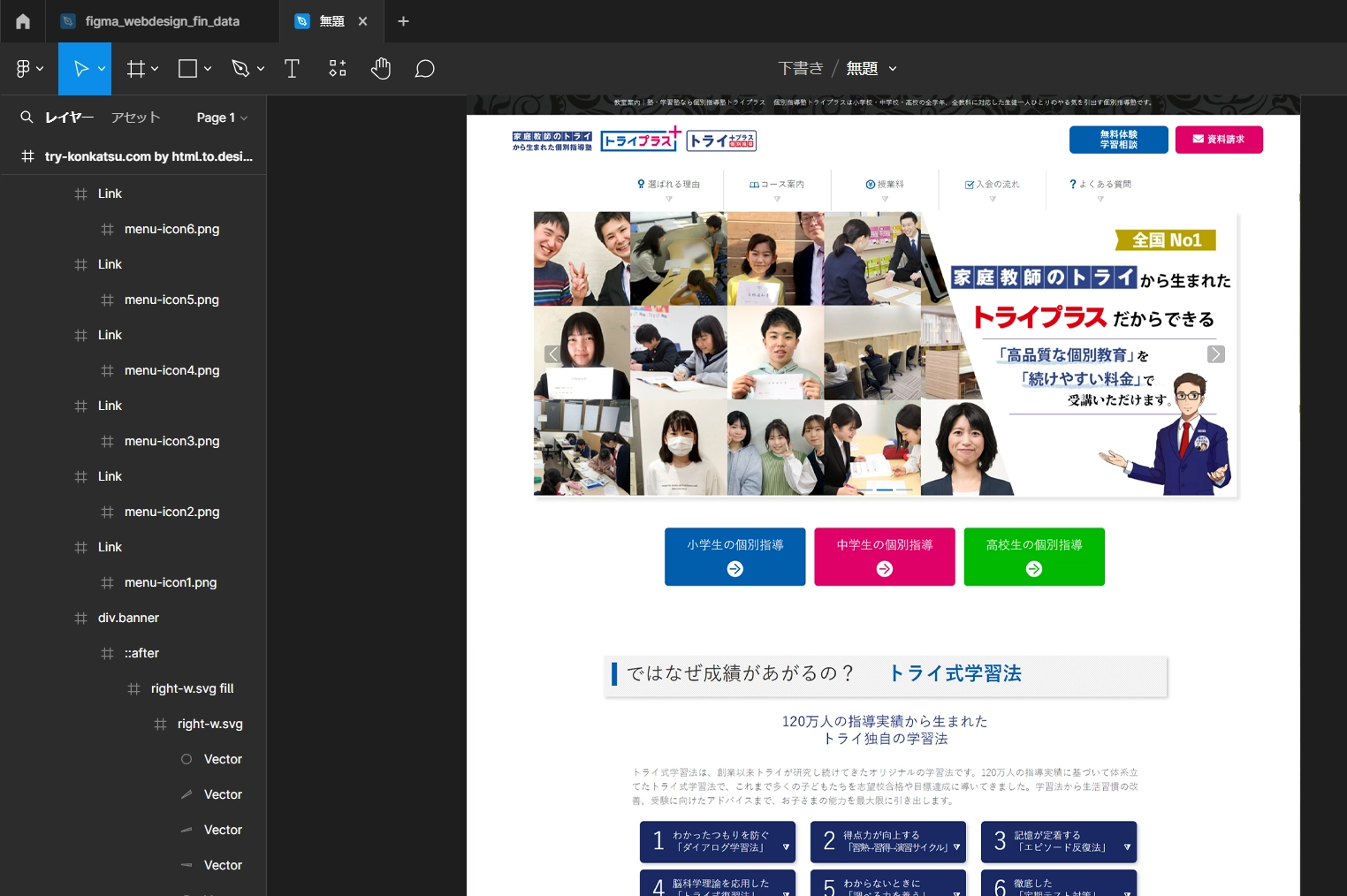Click 中学生の個別指導 pink button

coord(885,557)
